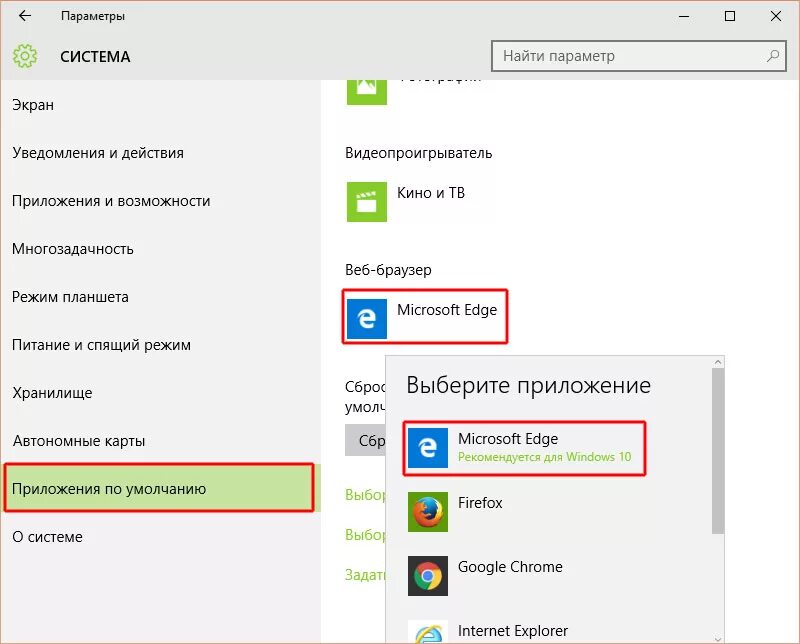Click Кино и ТВ default video player
Image resolution: width=800 pixels, height=644 pixels.
(x=431, y=193)
